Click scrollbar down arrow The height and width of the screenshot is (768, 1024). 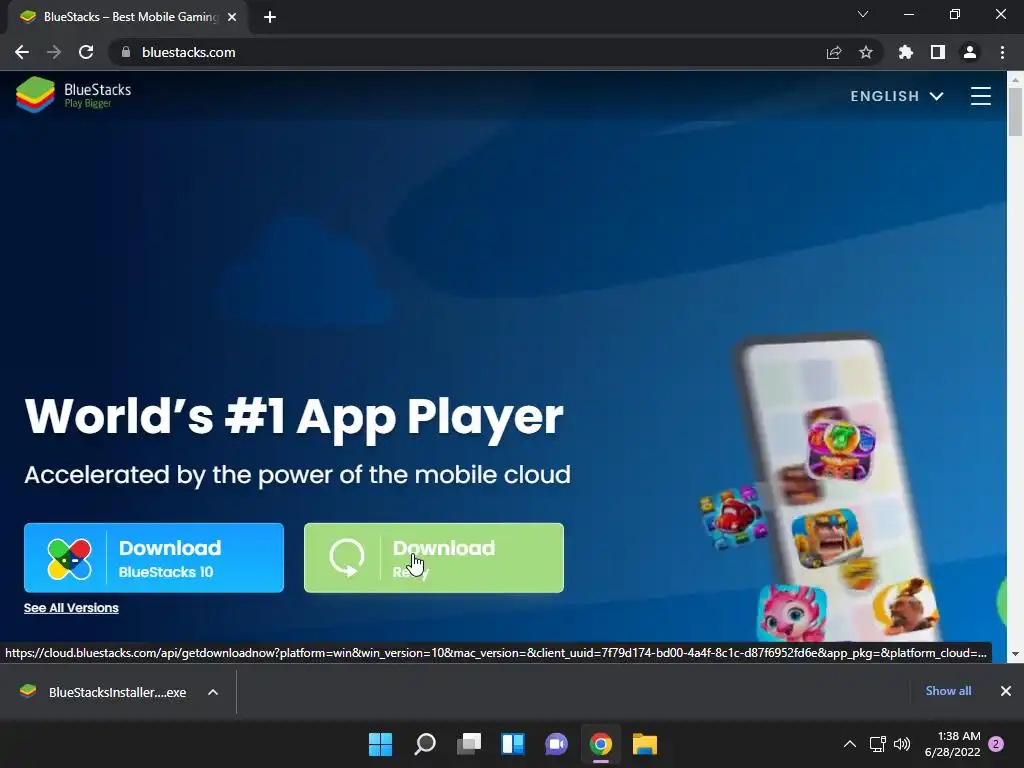click(x=1014, y=654)
